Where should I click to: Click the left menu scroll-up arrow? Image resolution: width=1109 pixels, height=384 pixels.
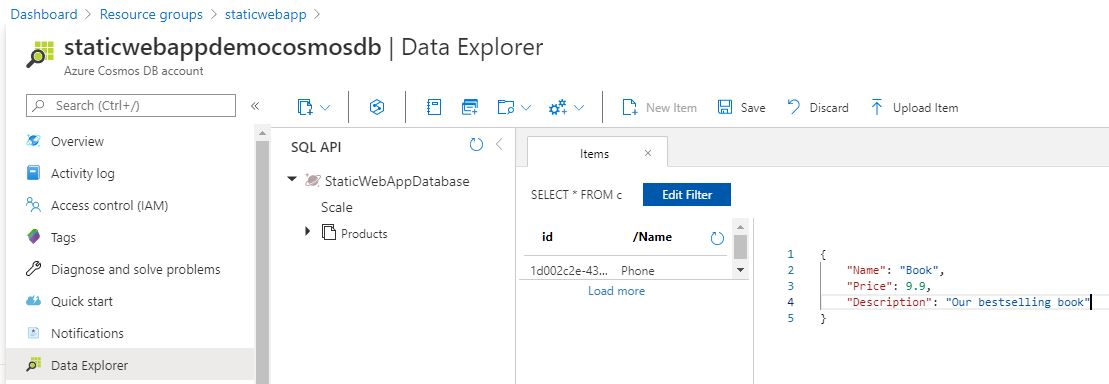click(x=262, y=134)
